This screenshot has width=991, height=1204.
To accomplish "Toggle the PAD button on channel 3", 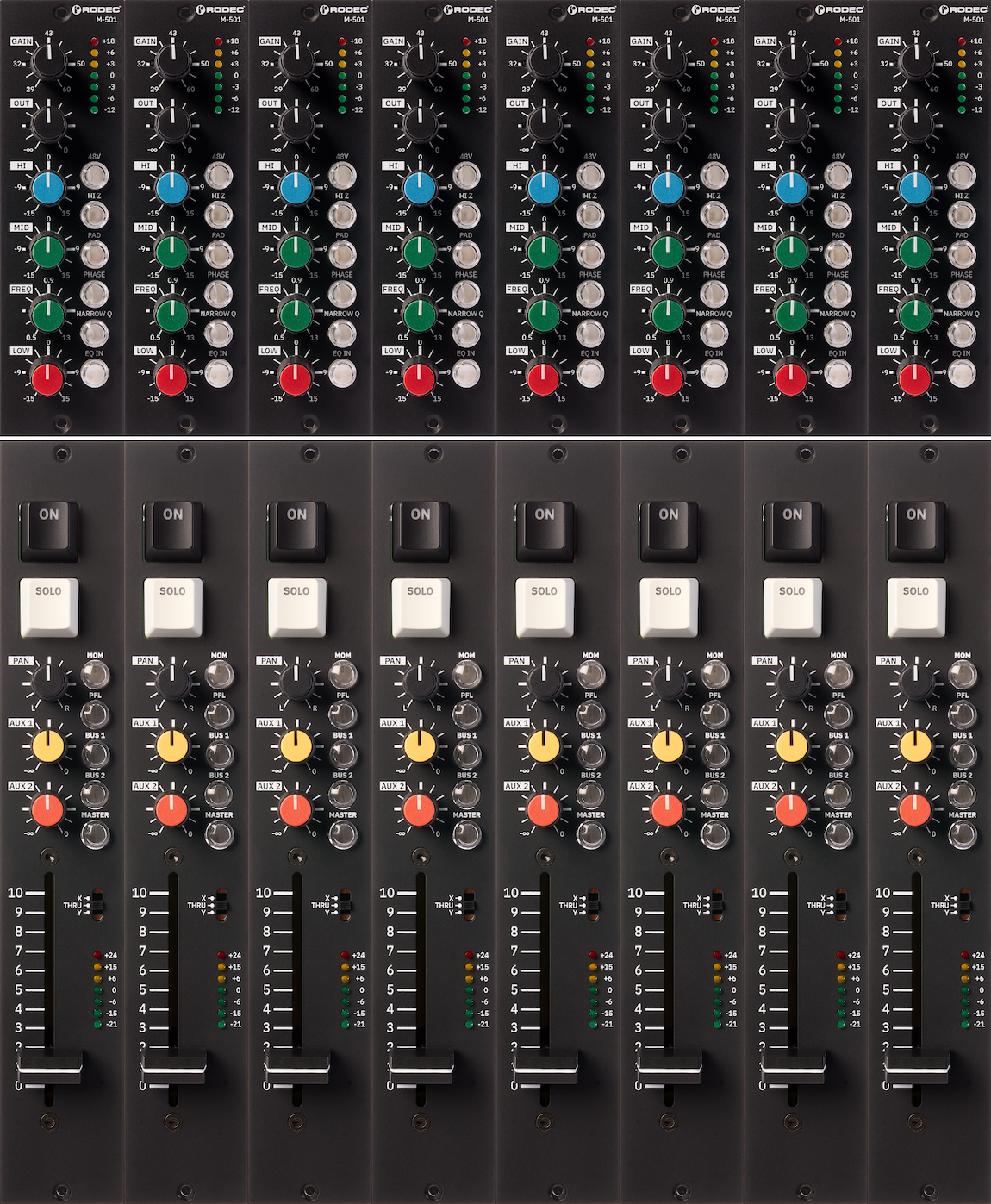I will (343, 254).
